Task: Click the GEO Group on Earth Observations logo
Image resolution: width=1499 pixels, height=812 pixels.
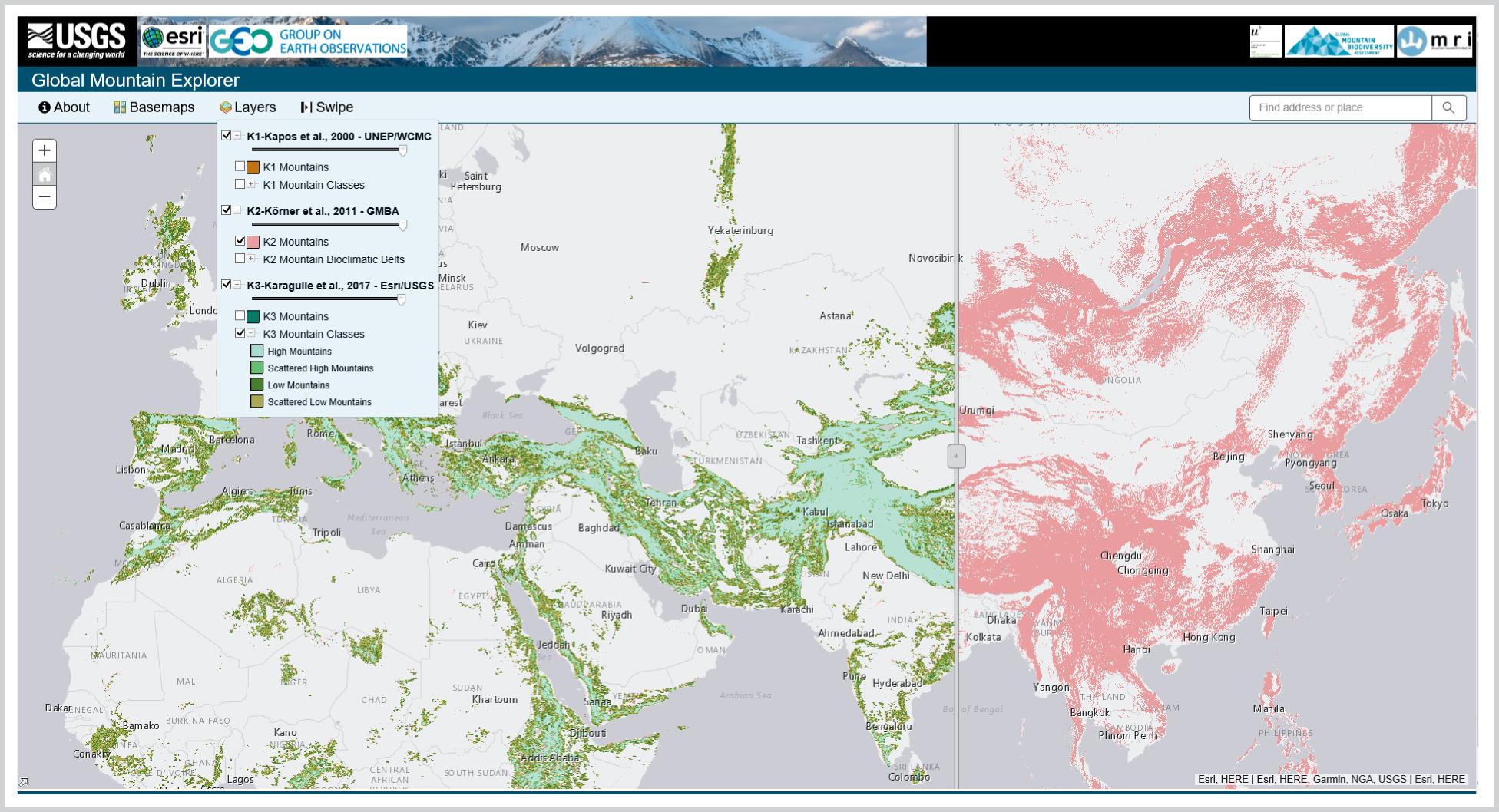Action: click(x=308, y=41)
